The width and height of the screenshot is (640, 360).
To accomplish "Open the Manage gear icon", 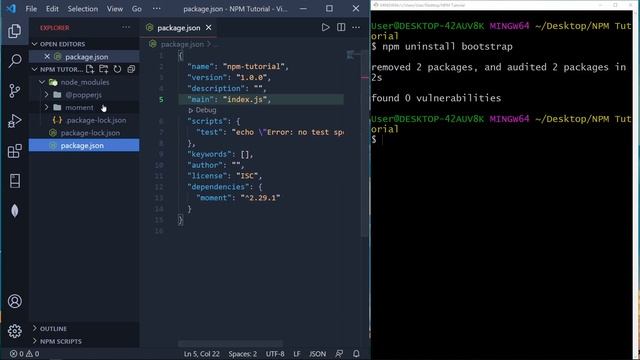I will click(x=15, y=331).
